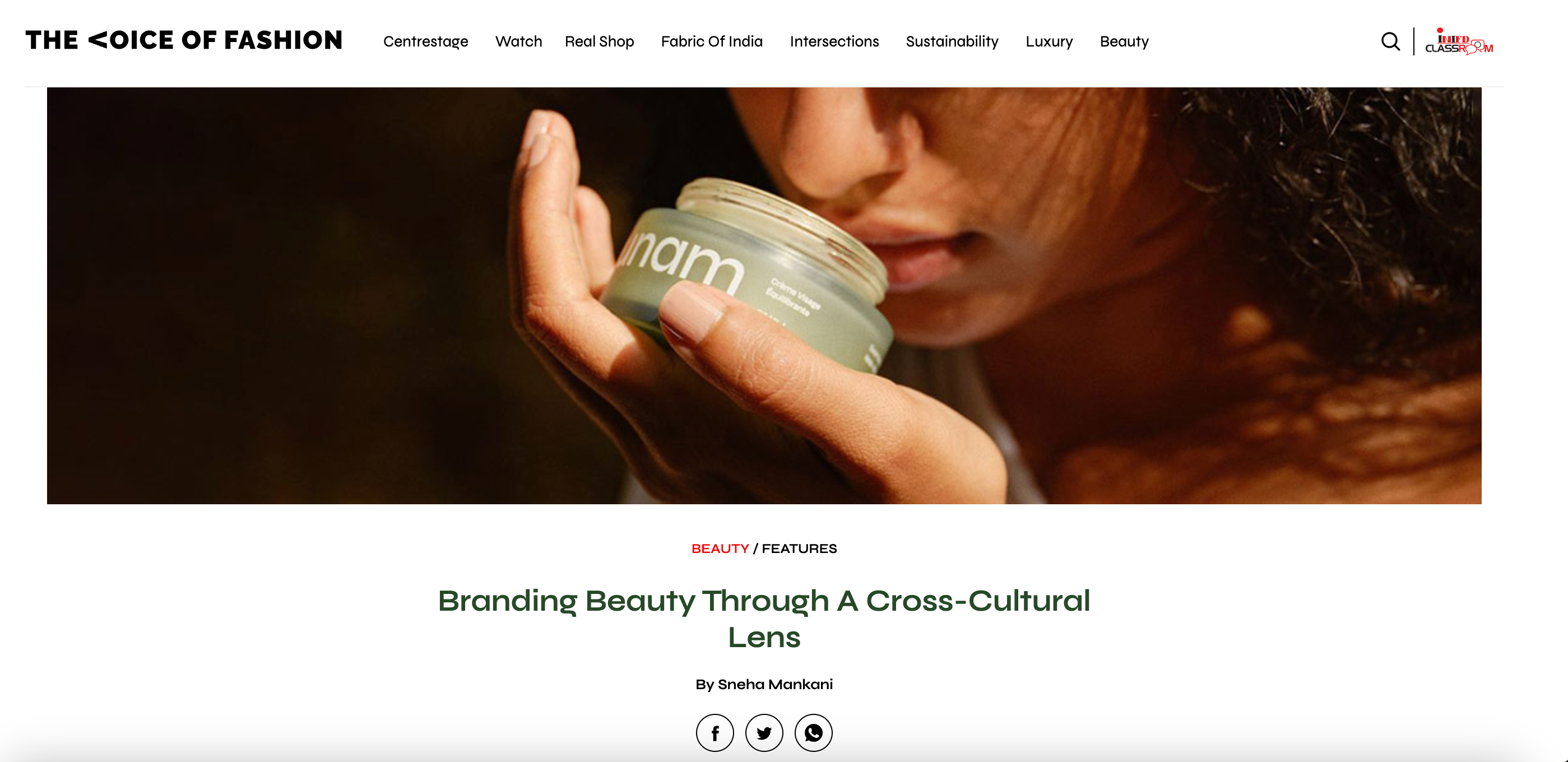
Task: Open Fabric Of India section
Action: point(712,41)
